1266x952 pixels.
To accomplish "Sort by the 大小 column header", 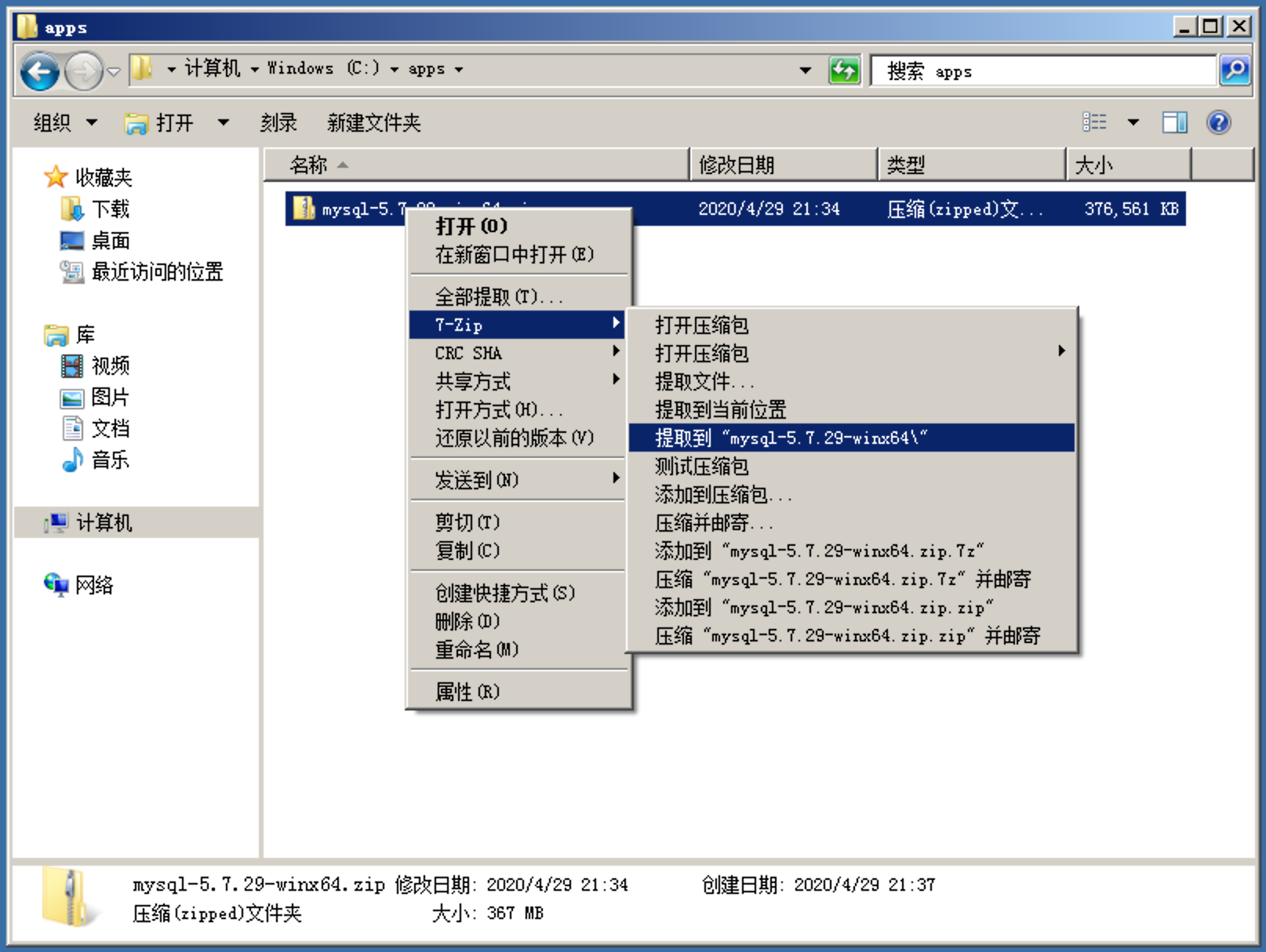I will 1128,165.
